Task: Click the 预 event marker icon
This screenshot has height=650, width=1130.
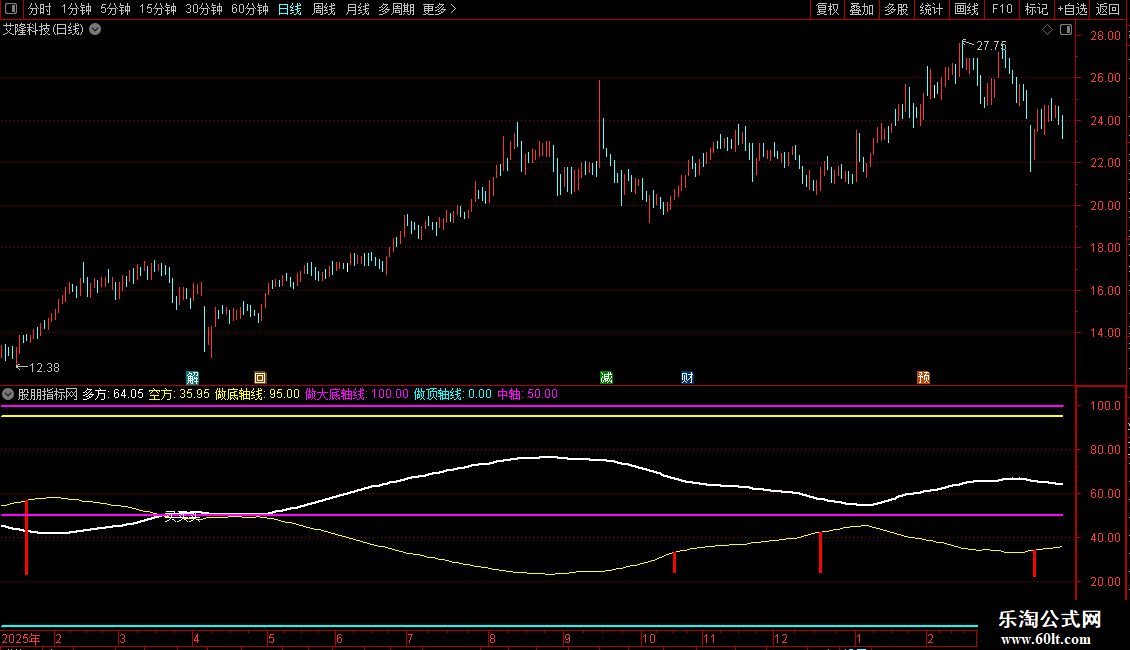Action: (923, 377)
